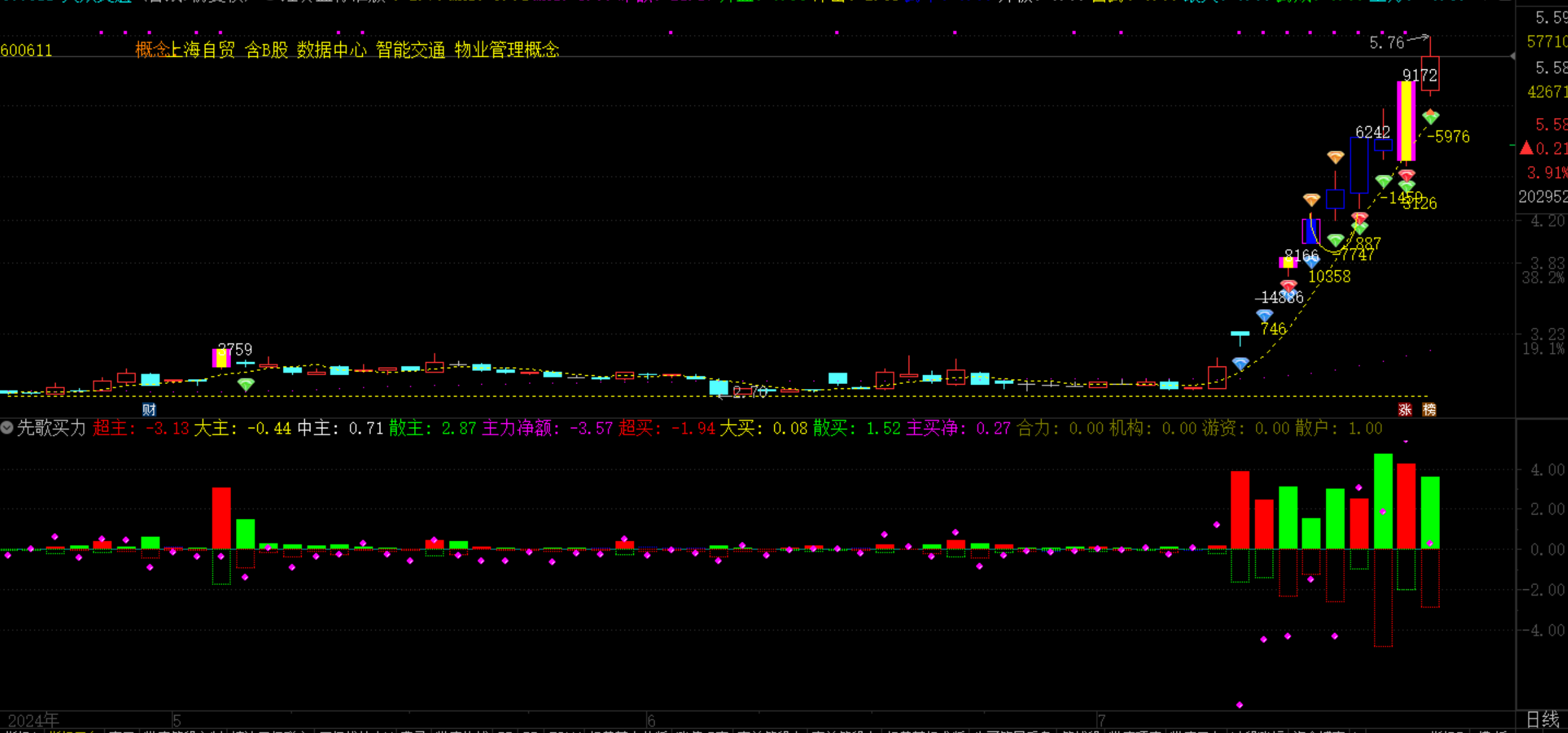Click green diamond just above -1450 label
The width and height of the screenshot is (1568, 733).
point(1383,182)
